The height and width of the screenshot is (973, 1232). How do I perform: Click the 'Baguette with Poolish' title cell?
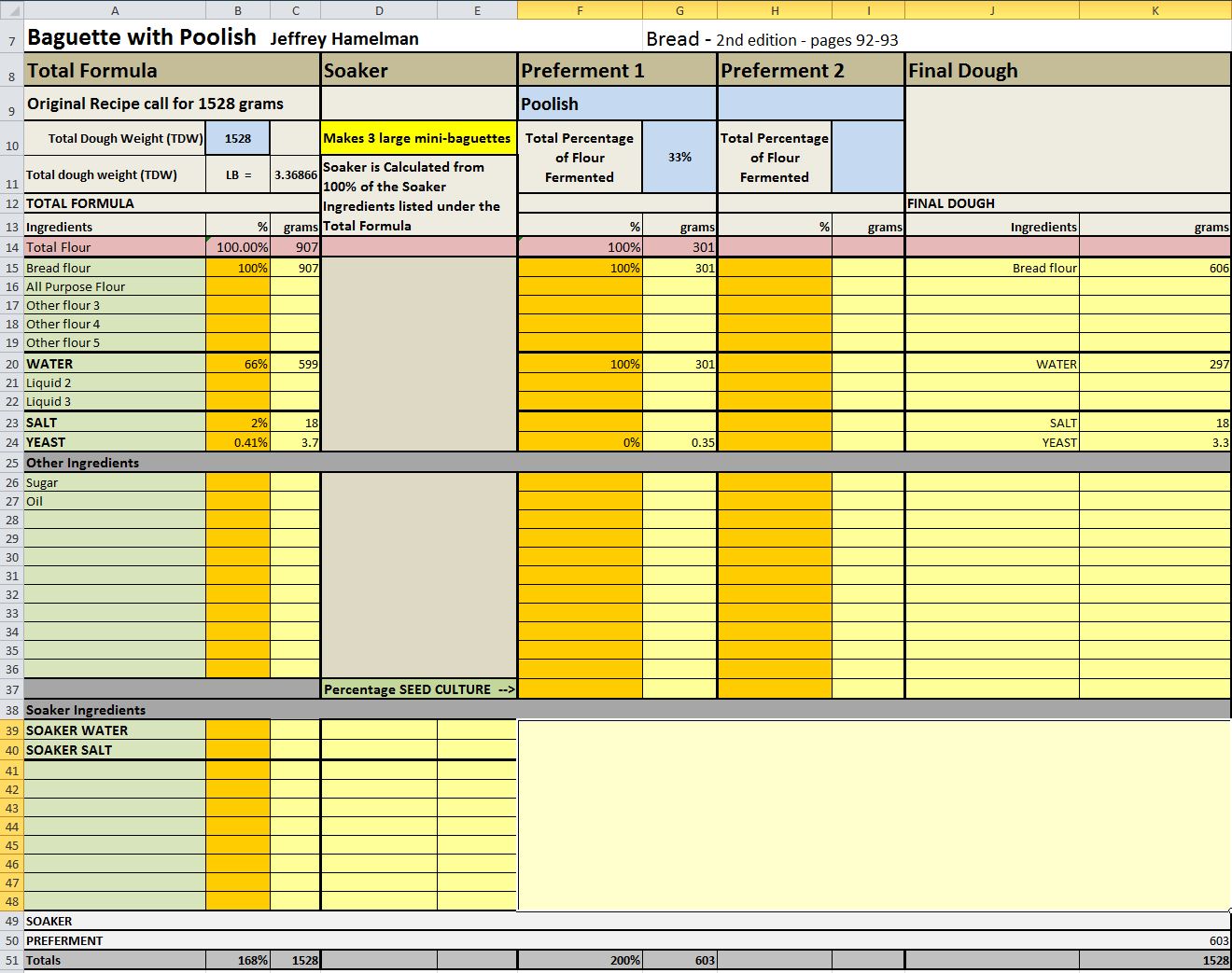click(x=141, y=37)
